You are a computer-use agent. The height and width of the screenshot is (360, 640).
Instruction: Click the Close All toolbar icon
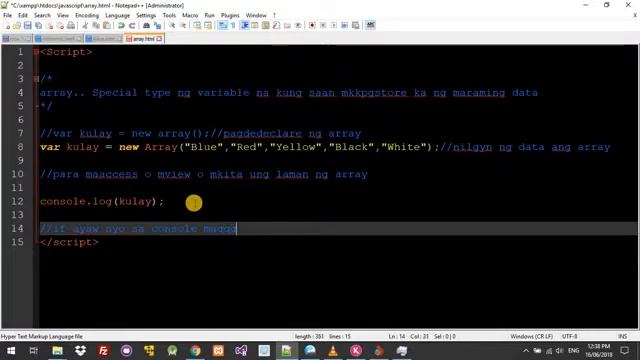click(x=60, y=25)
